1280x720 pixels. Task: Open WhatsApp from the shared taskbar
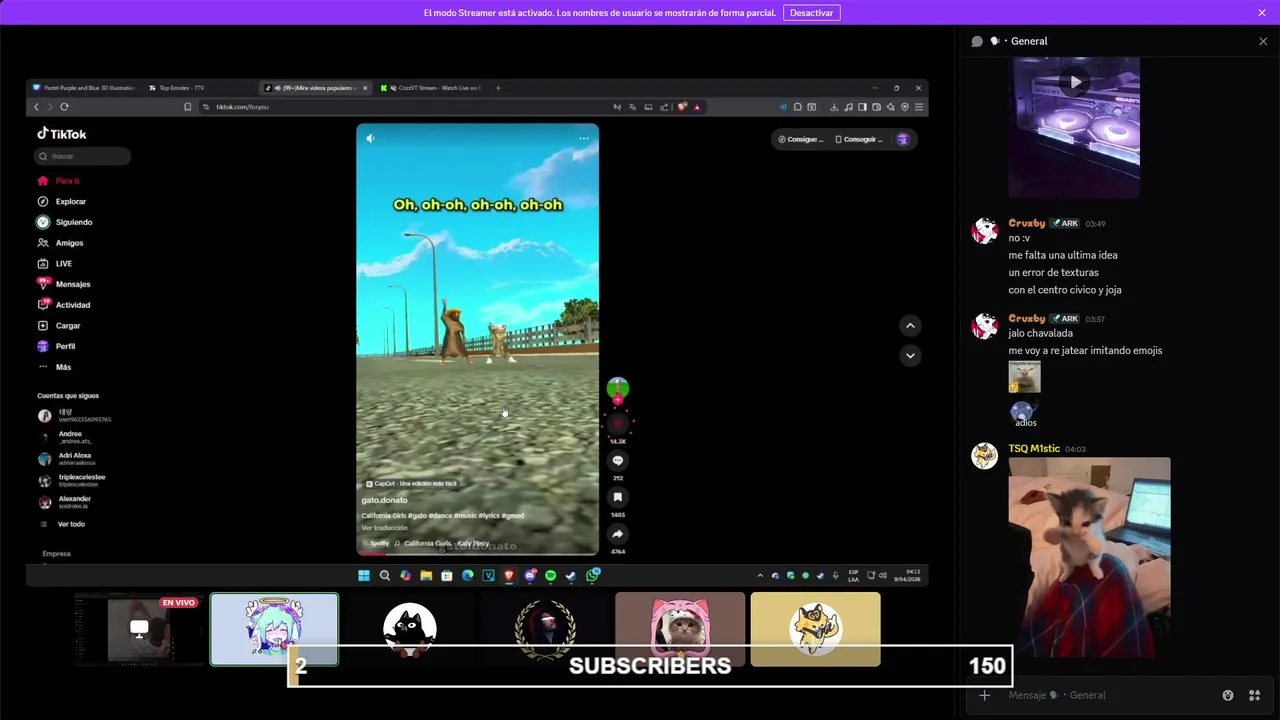pos(592,575)
